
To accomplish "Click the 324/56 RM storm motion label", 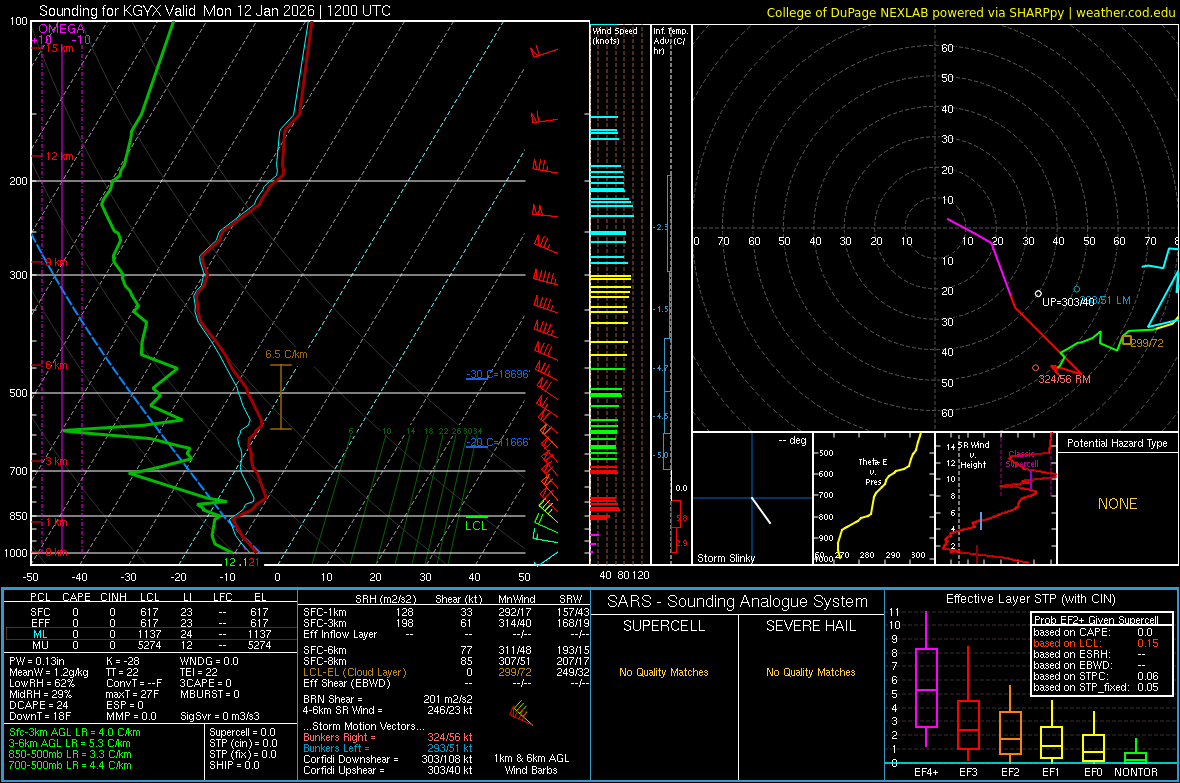I will pos(1064,379).
